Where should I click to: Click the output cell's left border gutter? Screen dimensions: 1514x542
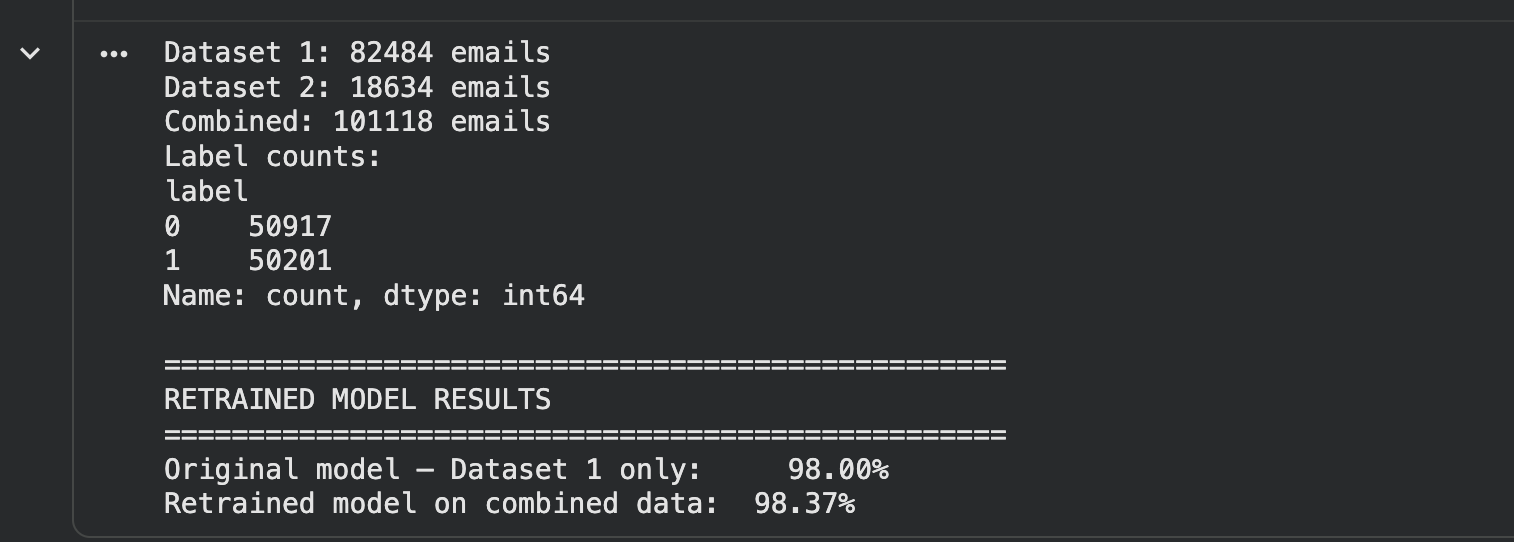point(75,280)
